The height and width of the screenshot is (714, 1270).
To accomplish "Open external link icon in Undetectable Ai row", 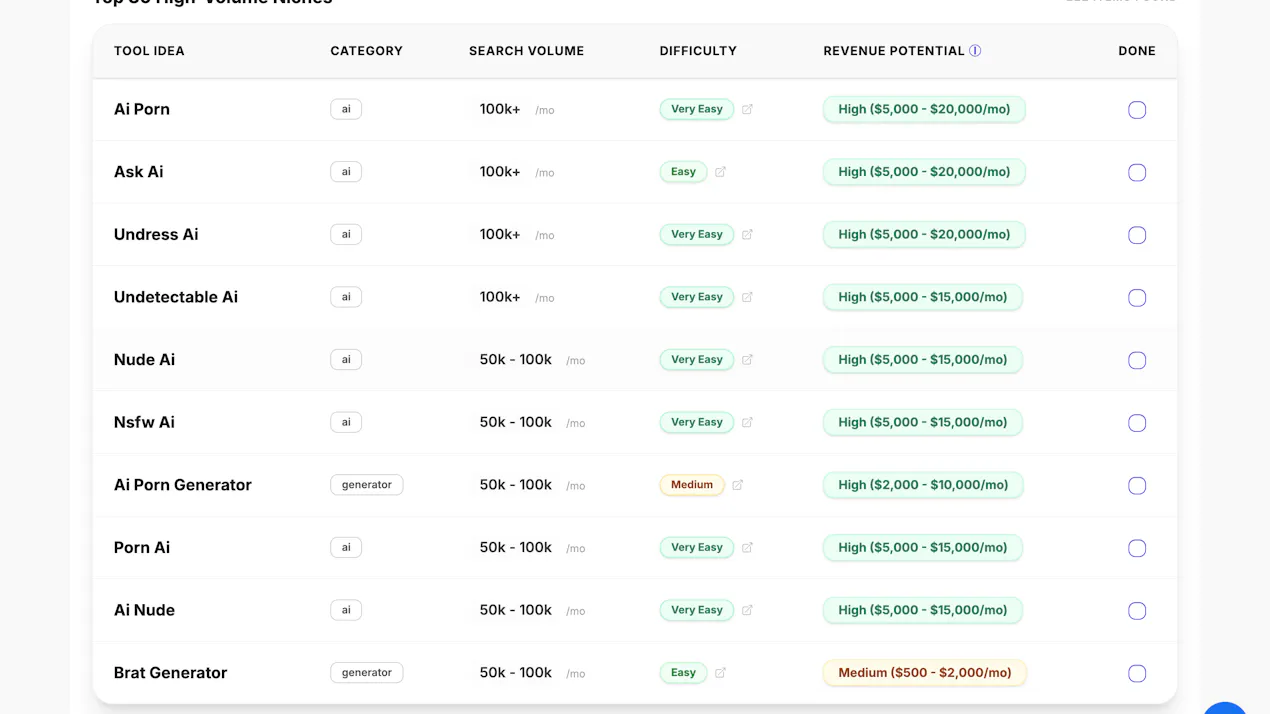I will pyautogui.click(x=747, y=297).
